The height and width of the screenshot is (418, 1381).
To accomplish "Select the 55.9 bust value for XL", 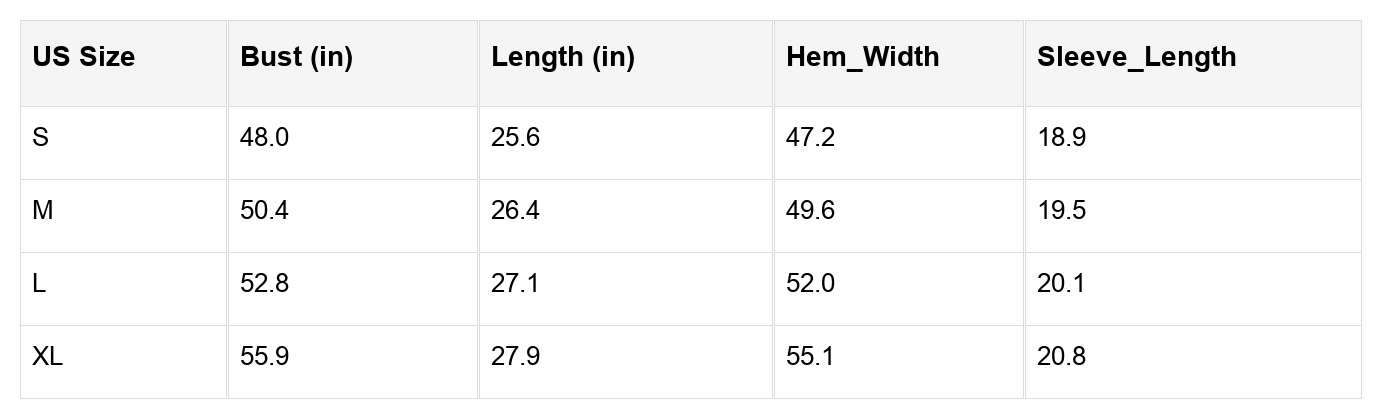I will [x=264, y=357].
